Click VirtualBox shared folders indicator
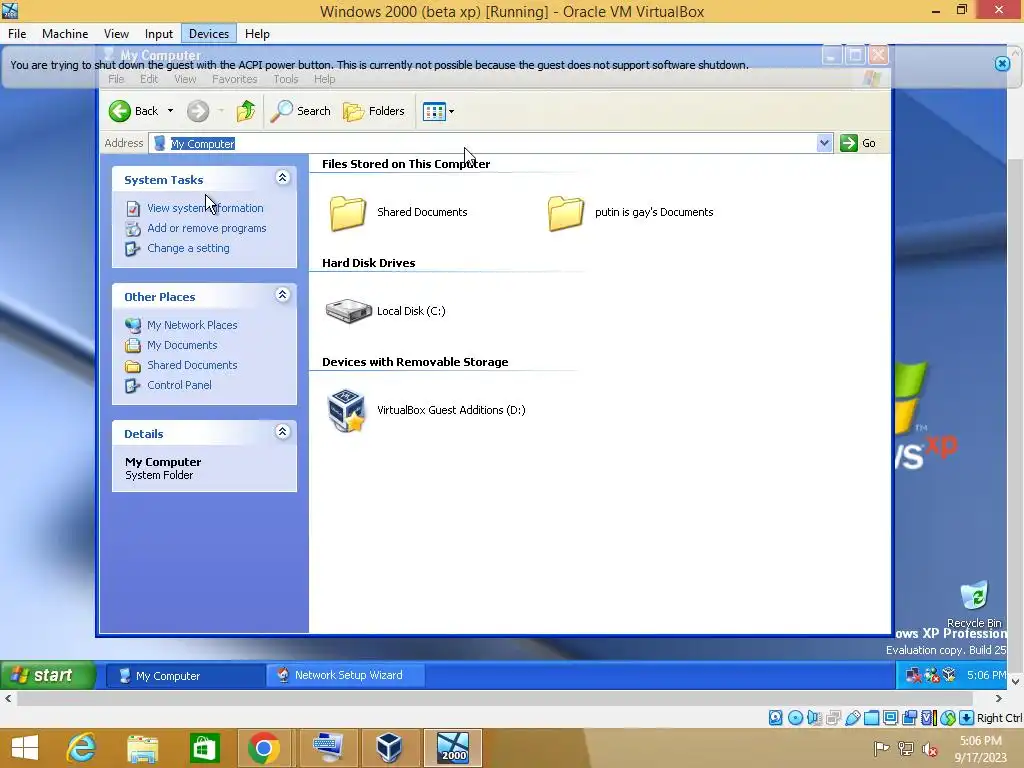Image resolution: width=1024 pixels, height=768 pixels. tap(871, 718)
